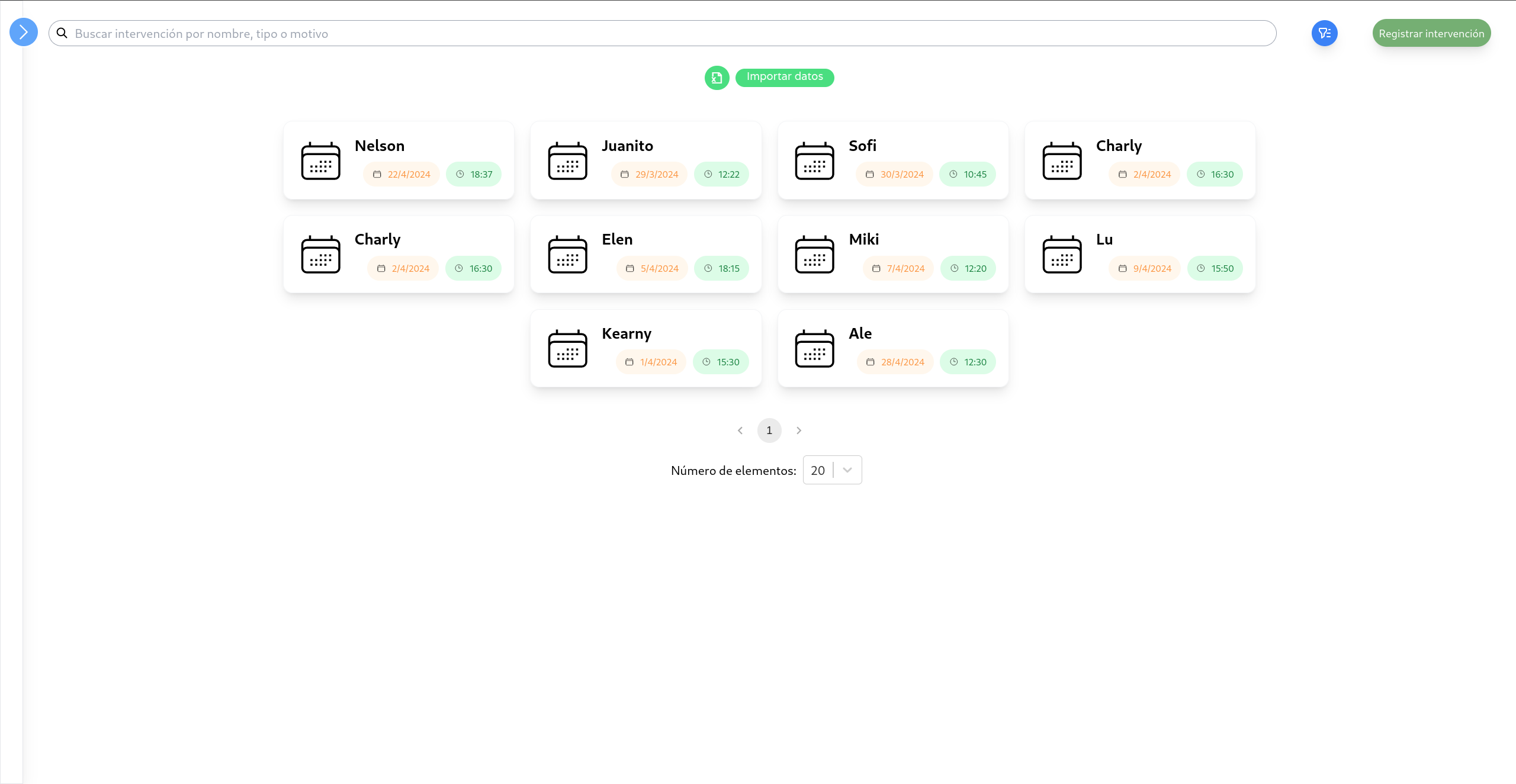
Task: Open Nelson's intervention calendar icon
Action: (x=320, y=161)
